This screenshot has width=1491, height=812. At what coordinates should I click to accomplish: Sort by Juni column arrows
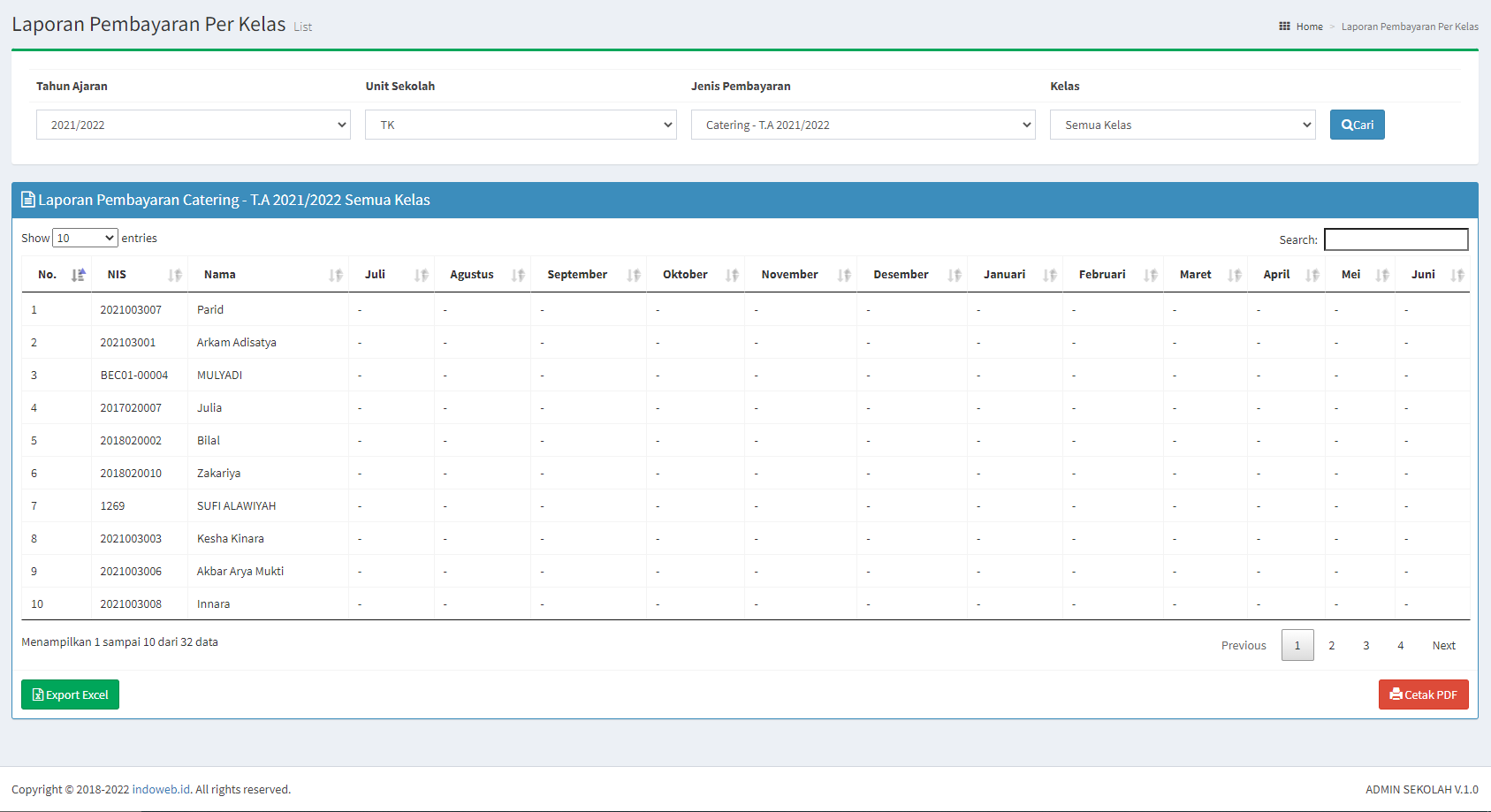click(x=1457, y=275)
